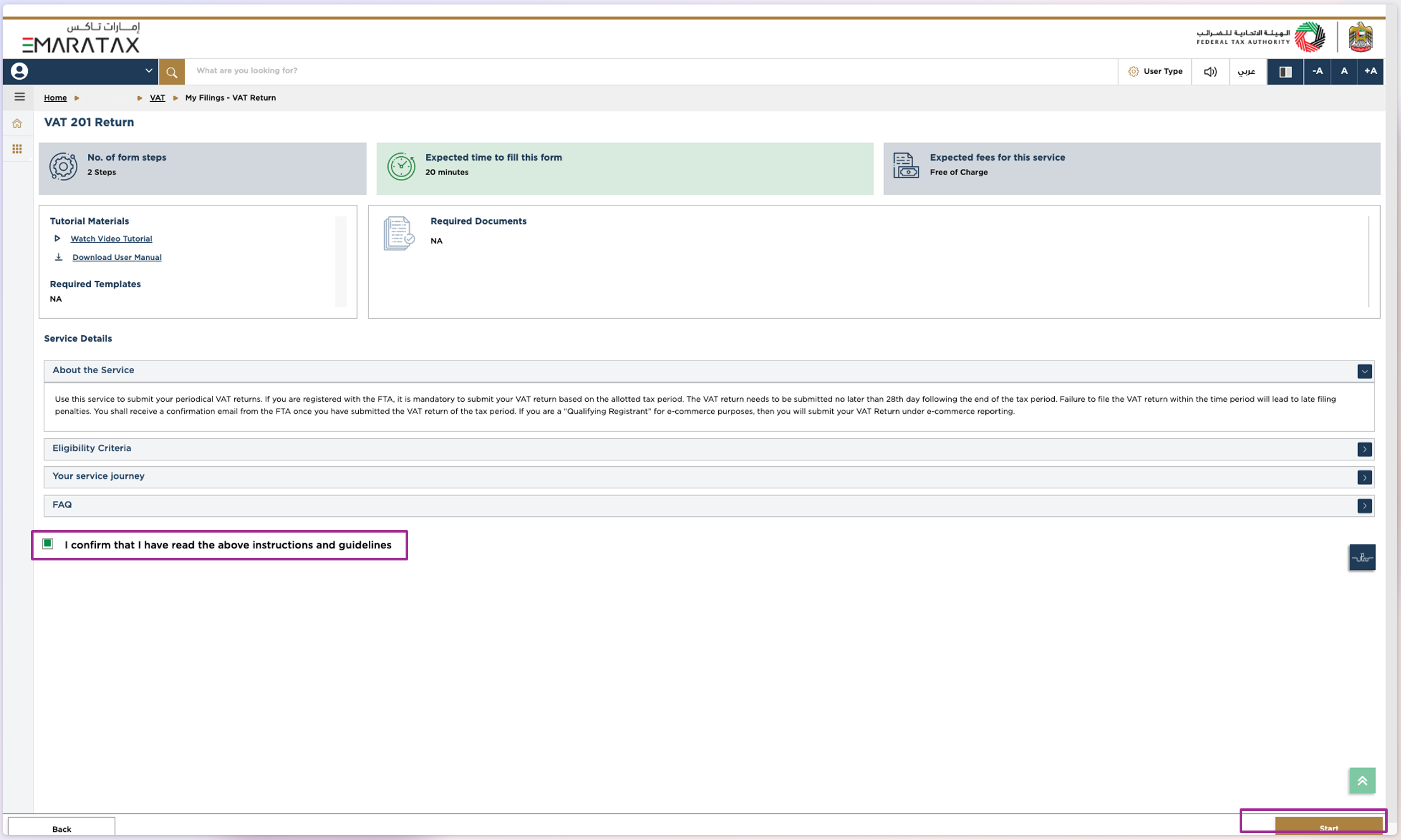This screenshot has height=840, width=1401.
Task: Collapse the About the Service section
Action: coord(1364,371)
